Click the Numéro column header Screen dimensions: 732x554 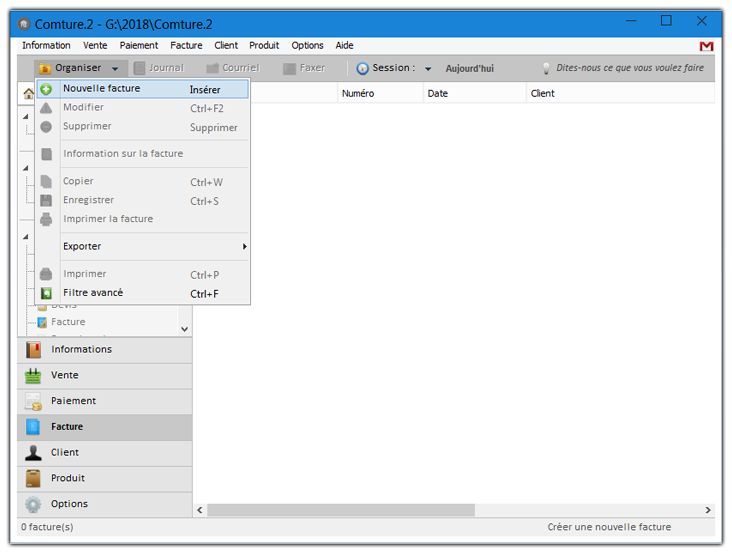point(358,93)
